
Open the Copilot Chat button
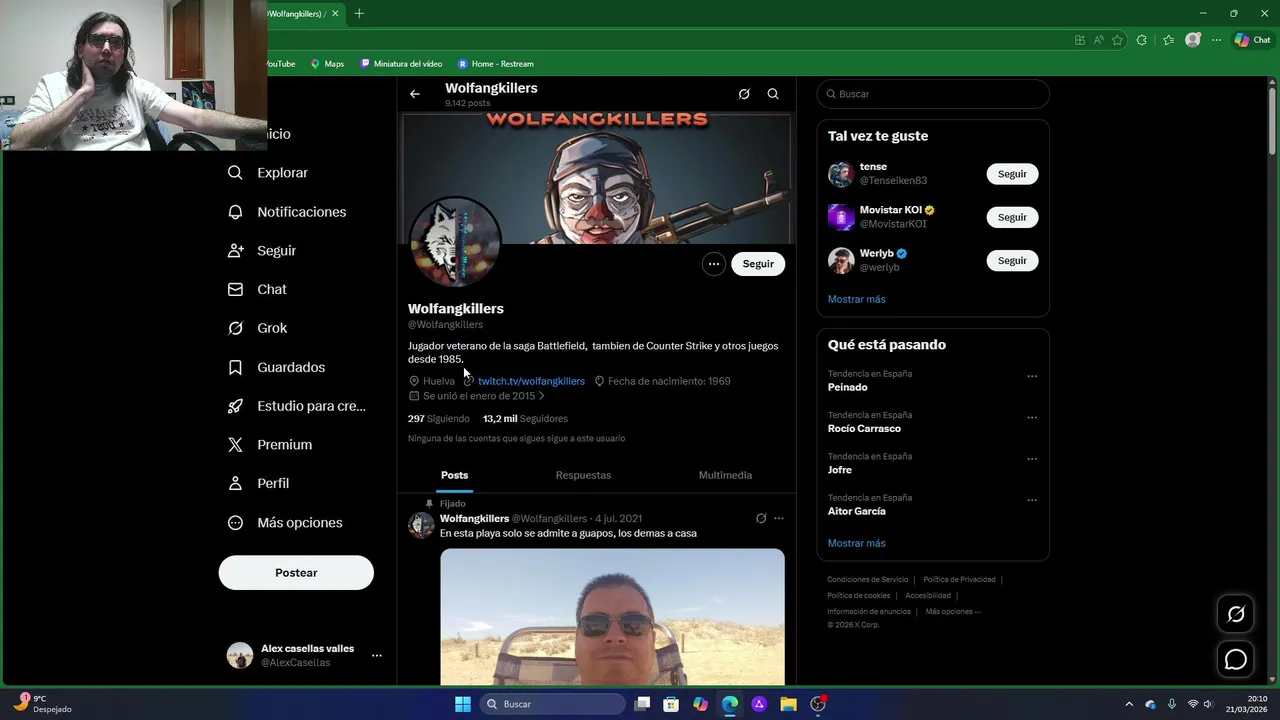[x=1252, y=40]
